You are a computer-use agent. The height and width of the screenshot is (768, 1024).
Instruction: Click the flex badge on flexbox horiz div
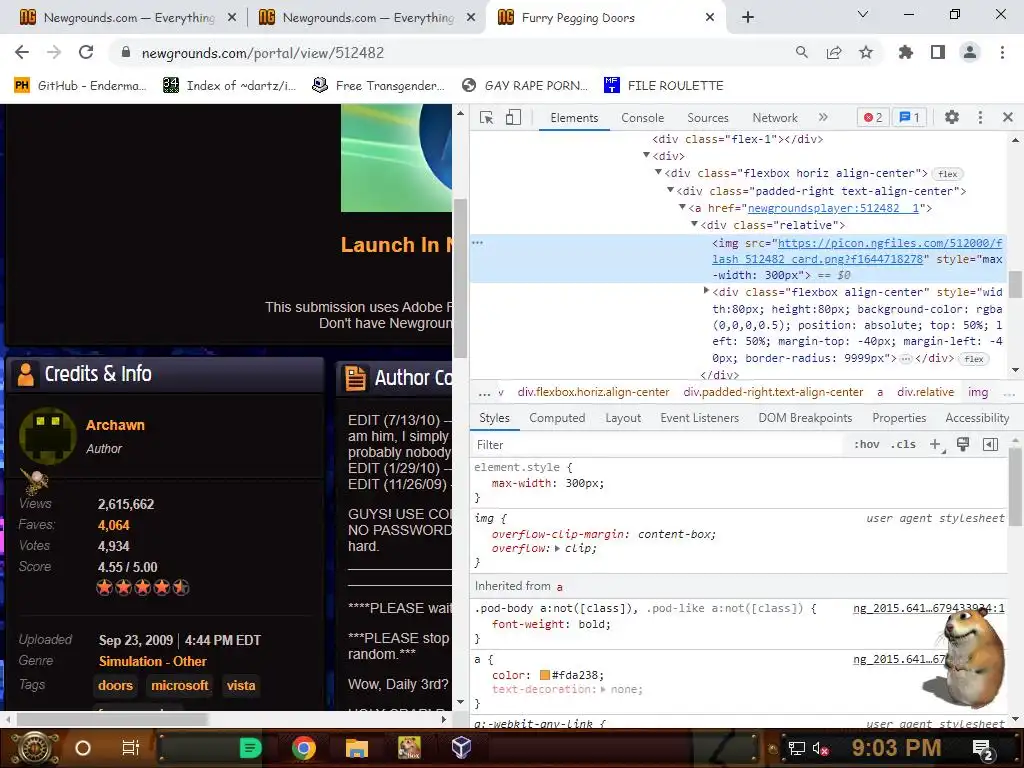click(x=948, y=174)
